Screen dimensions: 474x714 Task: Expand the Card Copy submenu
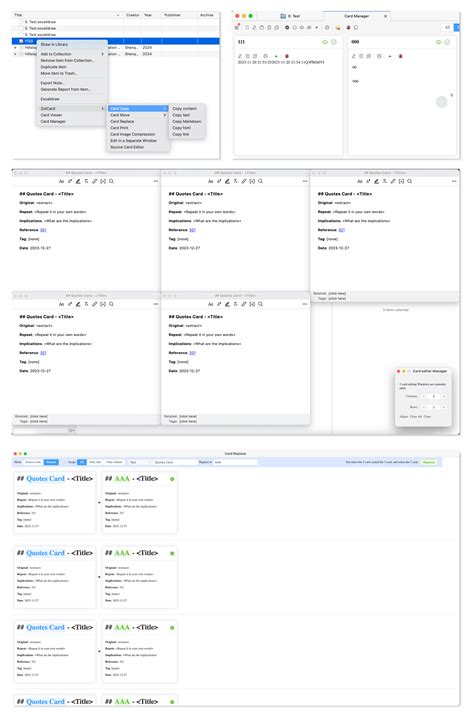[x=138, y=108]
